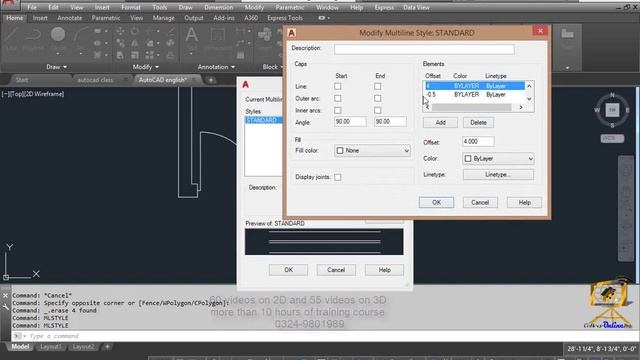Click Cancel in Multiline Style dialog behind

click(336, 270)
